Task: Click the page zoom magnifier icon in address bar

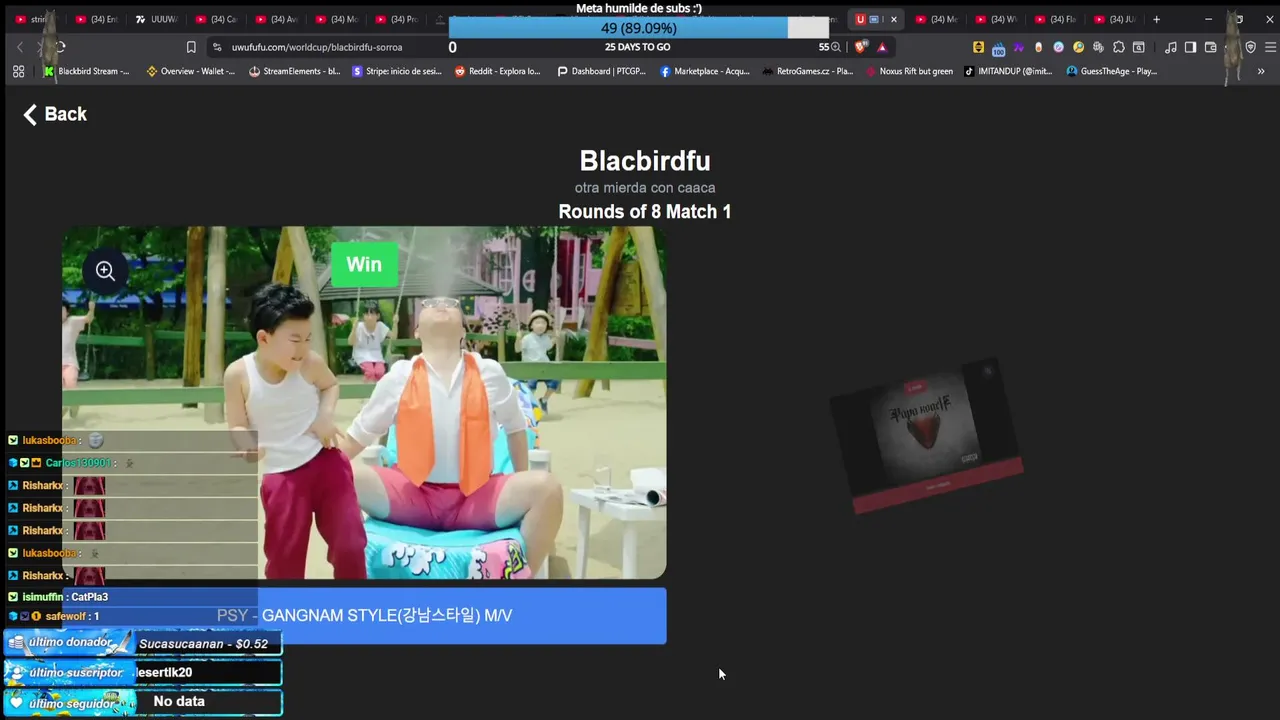Action: point(836,47)
